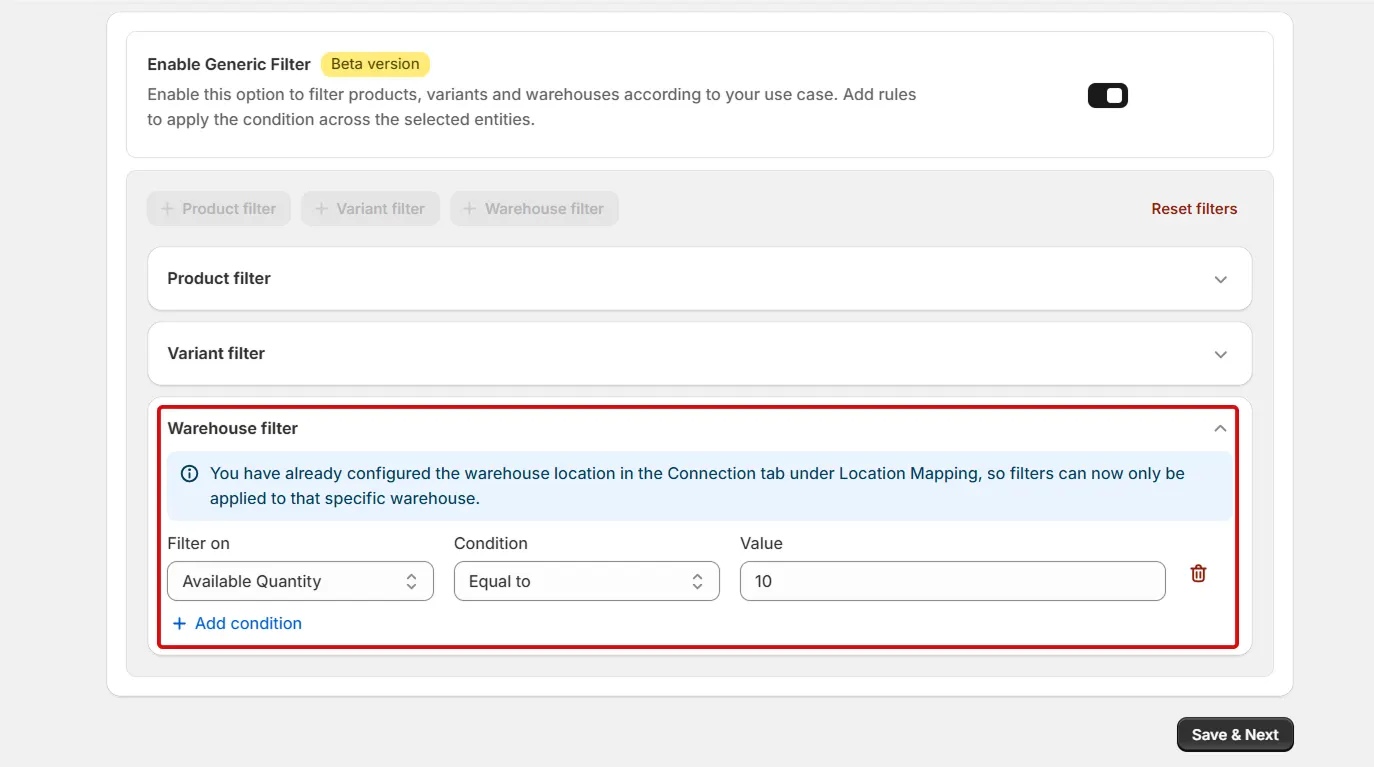Expand the Variant filter section

pyautogui.click(x=1220, y=354)
